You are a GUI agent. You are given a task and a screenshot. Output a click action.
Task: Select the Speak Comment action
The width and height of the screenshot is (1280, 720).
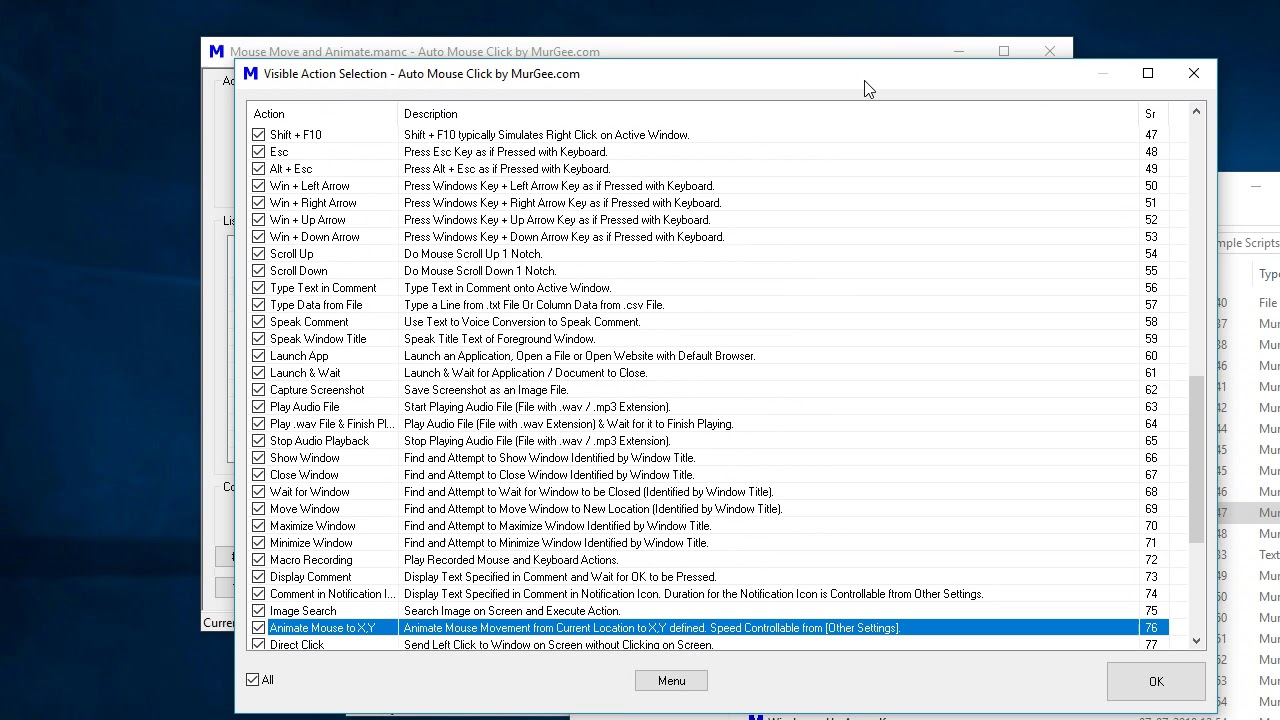coord(708,322)
